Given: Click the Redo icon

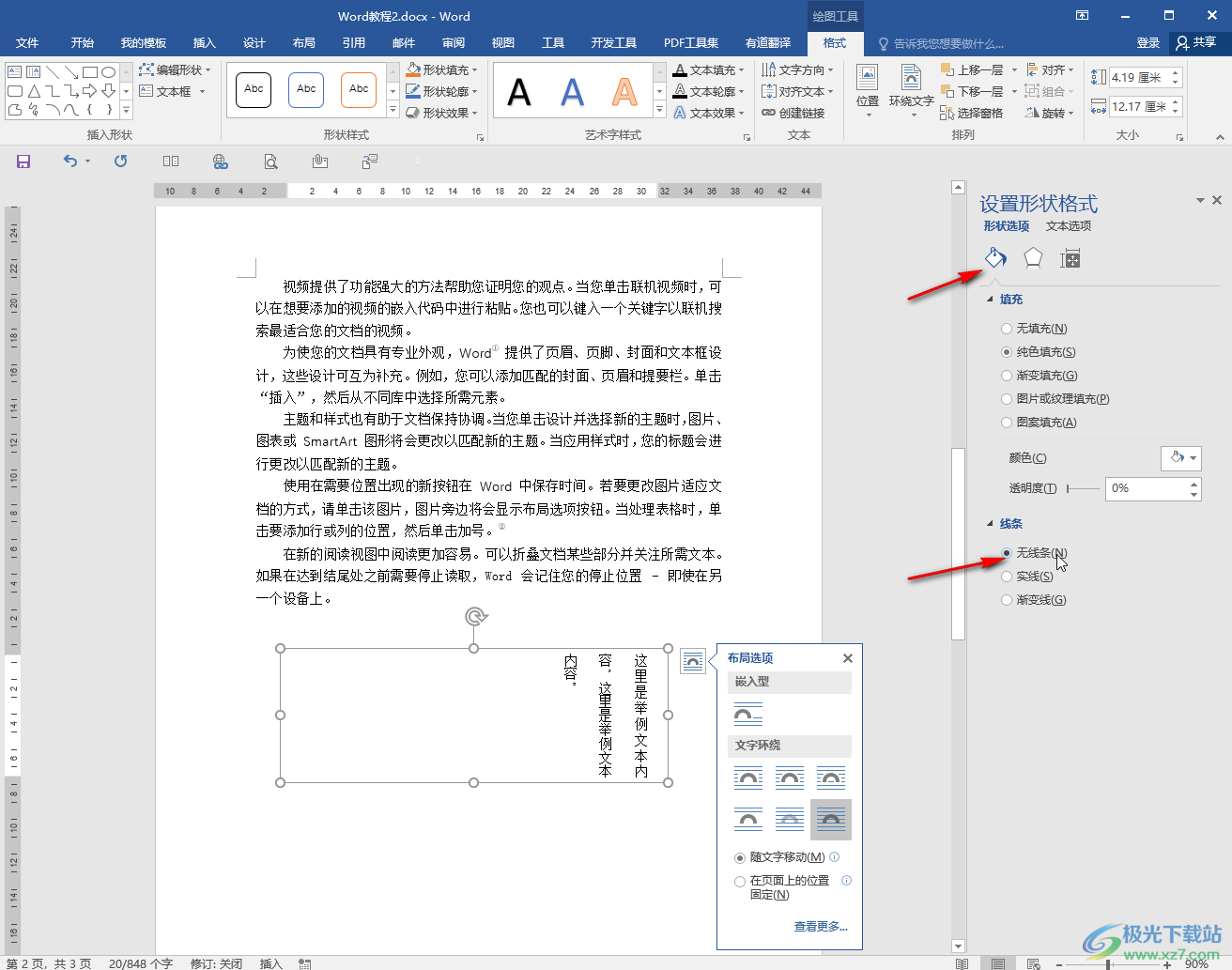Looking at the screenshot, I should [121, 162].
